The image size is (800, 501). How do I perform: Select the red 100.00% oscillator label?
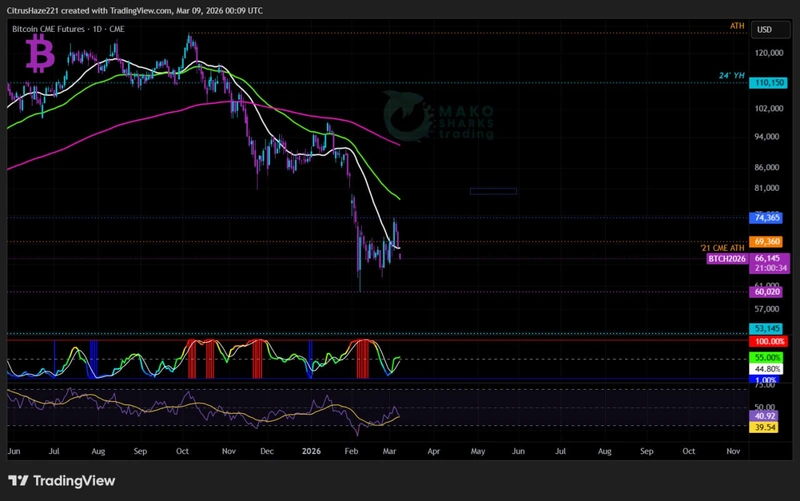768,341
